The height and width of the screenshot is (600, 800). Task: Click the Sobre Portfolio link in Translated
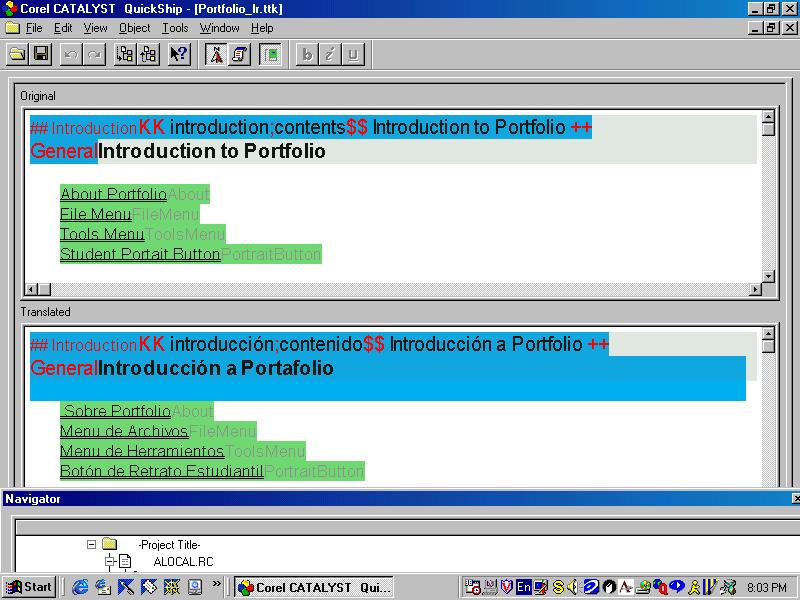tap(116, 411)
